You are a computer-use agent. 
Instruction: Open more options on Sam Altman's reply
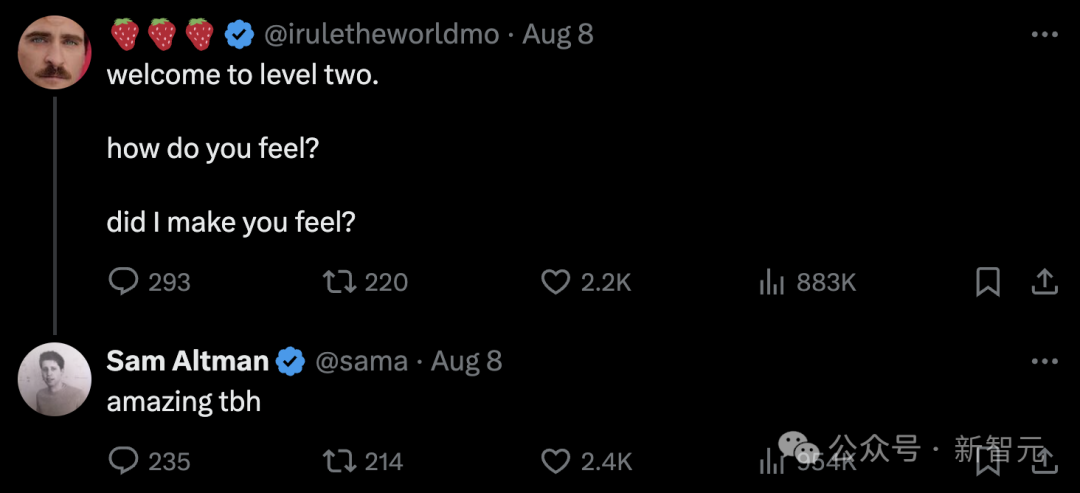[1044, 361]
